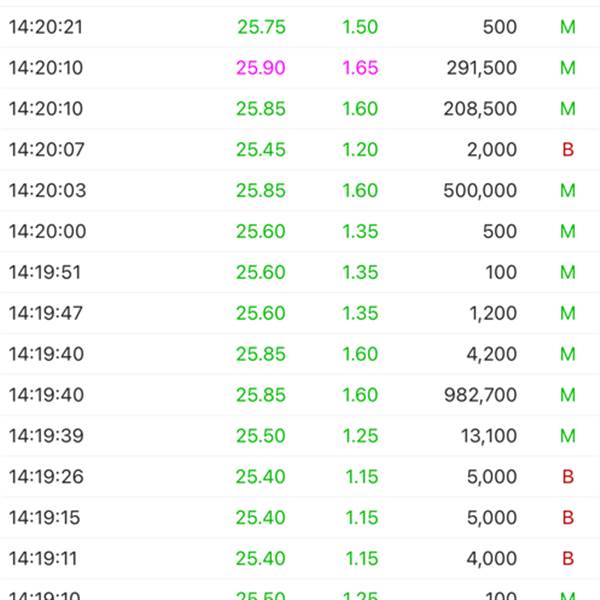
Task: Click the 500,000 volume value
Action: tap(479, 191)
